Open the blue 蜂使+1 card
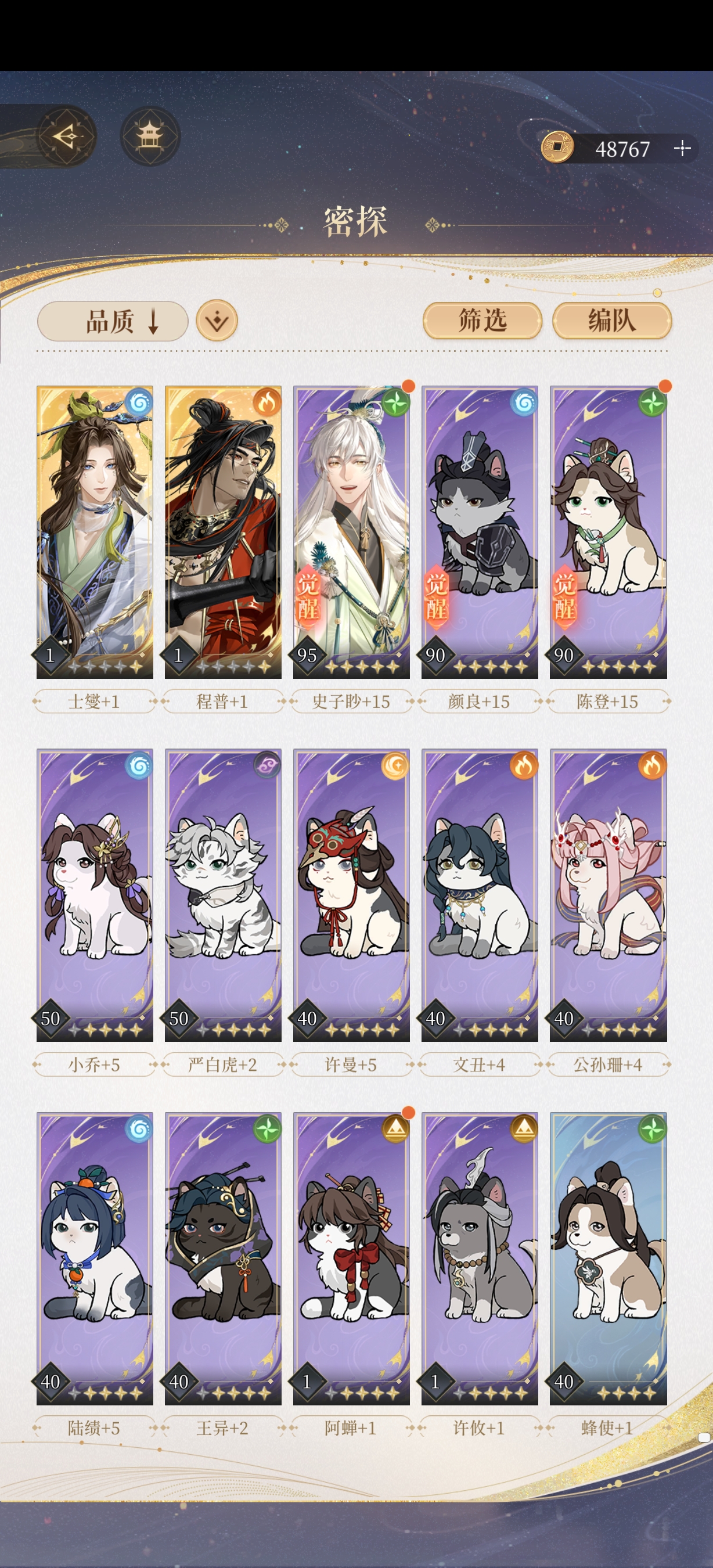The image size is (713, 1568). click(x=608, y=1258)
